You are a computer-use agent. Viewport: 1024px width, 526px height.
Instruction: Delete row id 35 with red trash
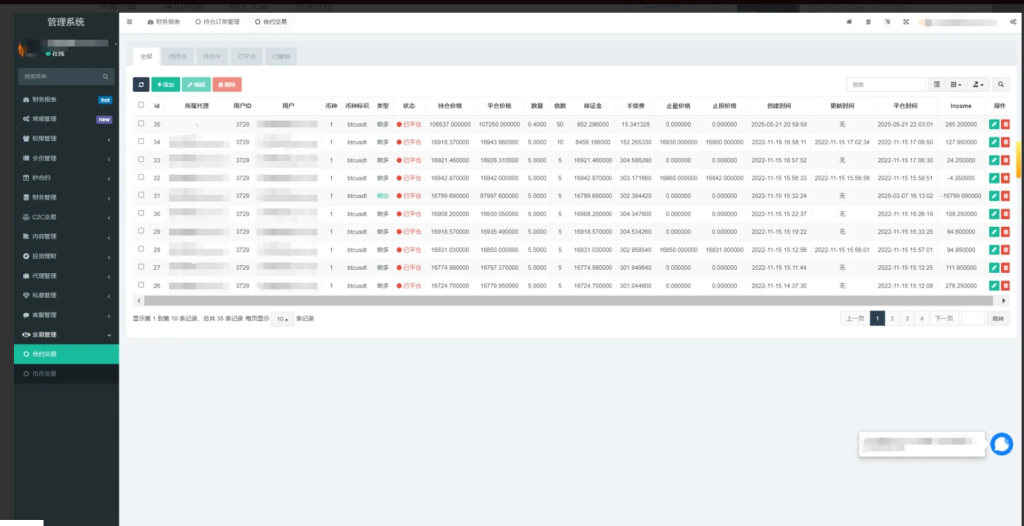click(x=1006, y=124)
